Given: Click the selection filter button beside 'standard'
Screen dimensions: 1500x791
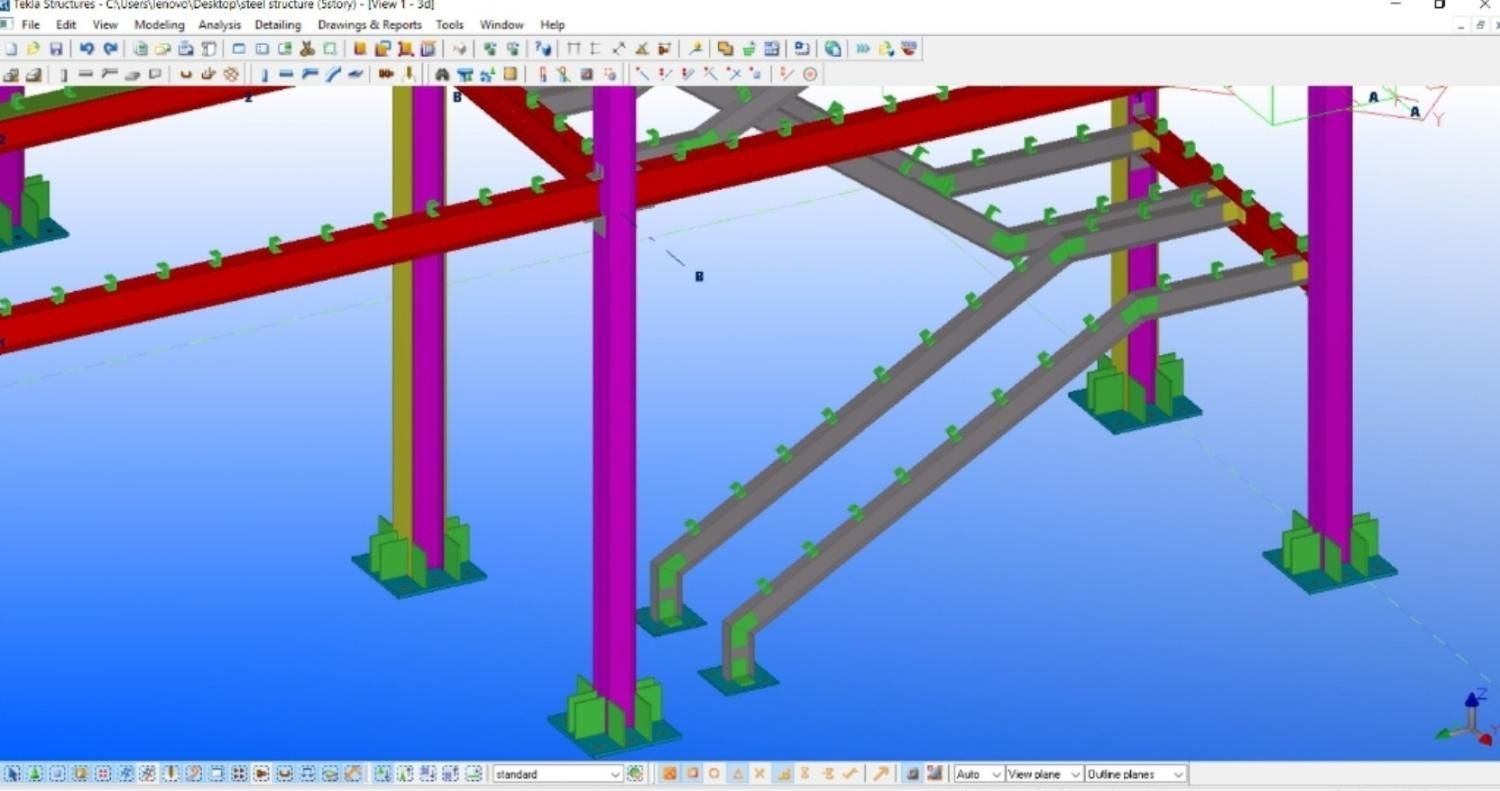Looking at the screenshot, I should pyautogui.click(x=634, y=774).
